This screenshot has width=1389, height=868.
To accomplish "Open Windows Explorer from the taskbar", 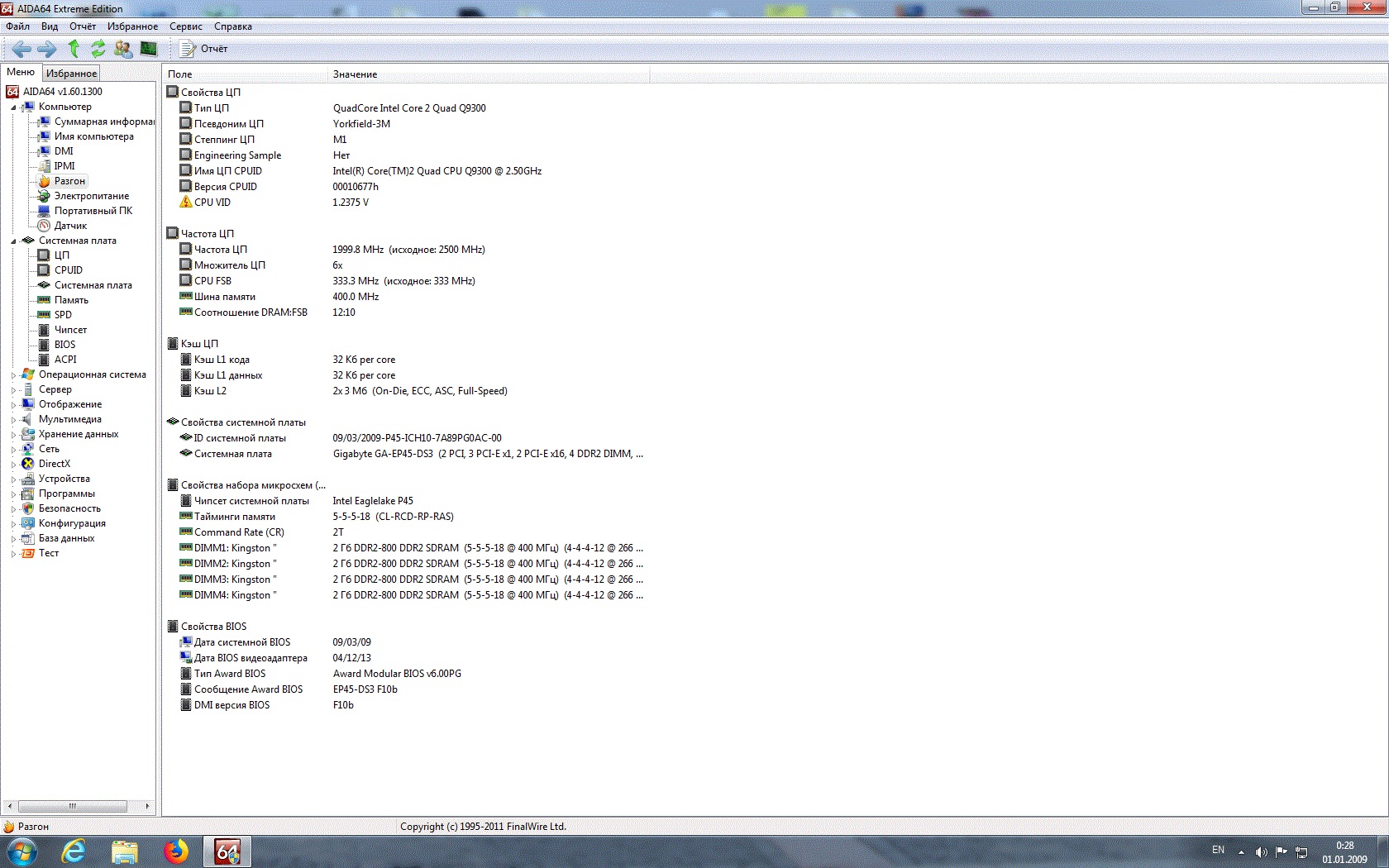I will [x=125, y=851].
